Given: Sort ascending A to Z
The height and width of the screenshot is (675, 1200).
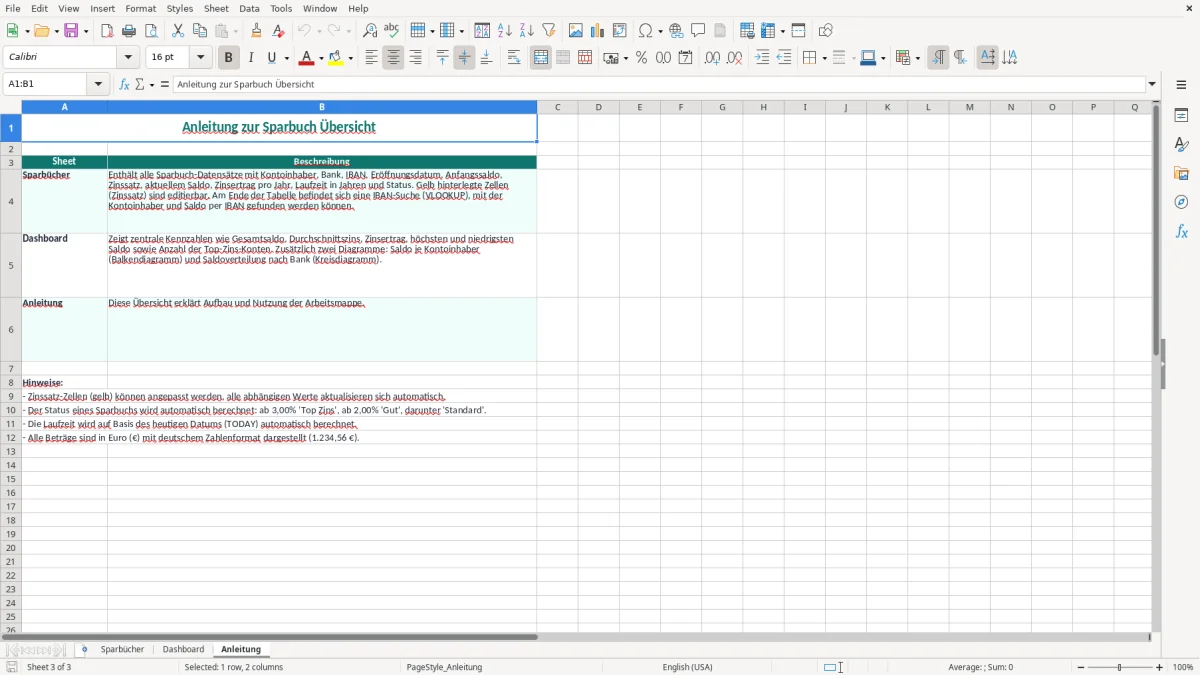Looking at the screenshot, I should pos(504,31).
